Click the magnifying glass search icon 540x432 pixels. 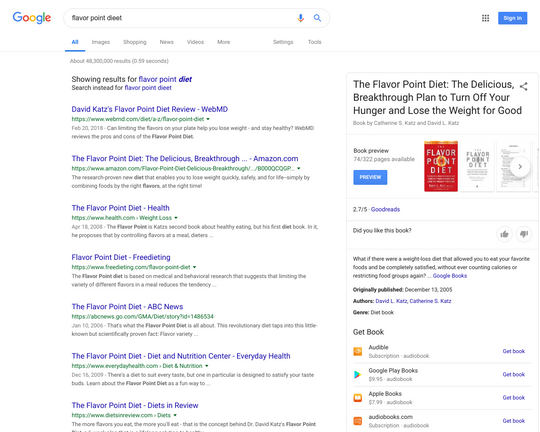point(317,18)
